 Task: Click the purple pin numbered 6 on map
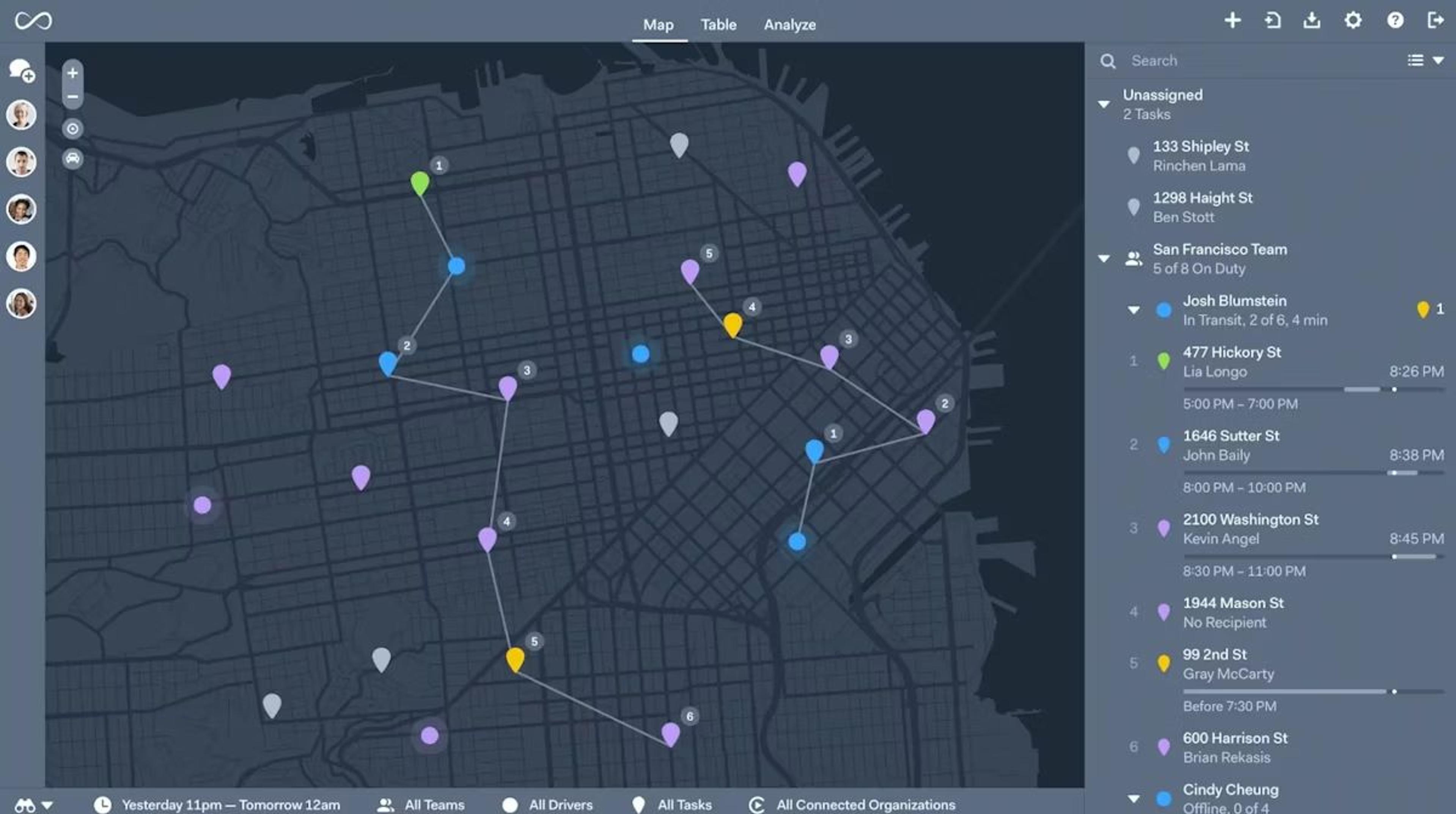click(x=670, y=734)
